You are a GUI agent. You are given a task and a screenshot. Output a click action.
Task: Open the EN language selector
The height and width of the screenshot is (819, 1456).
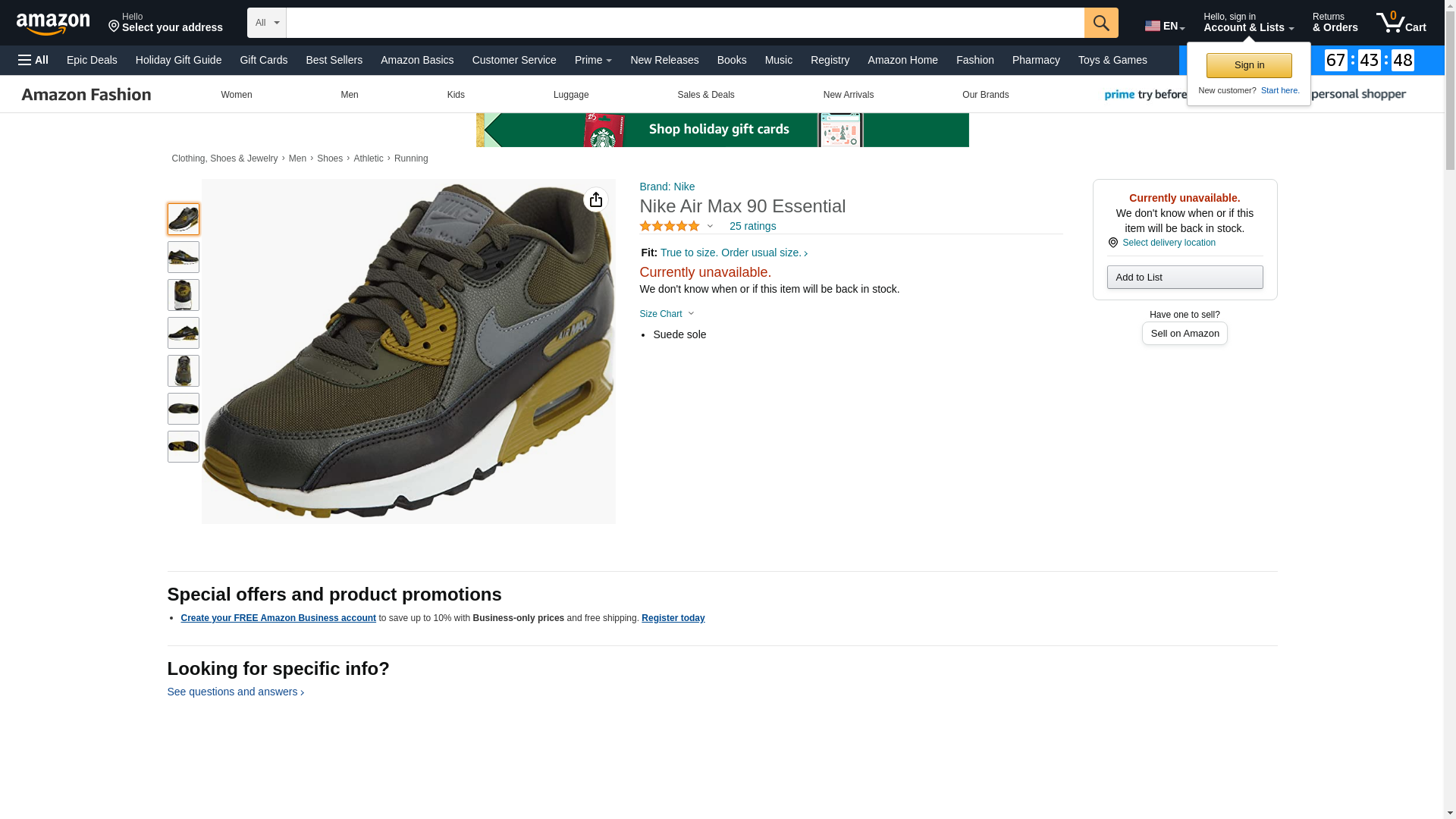click(1164, 26)
